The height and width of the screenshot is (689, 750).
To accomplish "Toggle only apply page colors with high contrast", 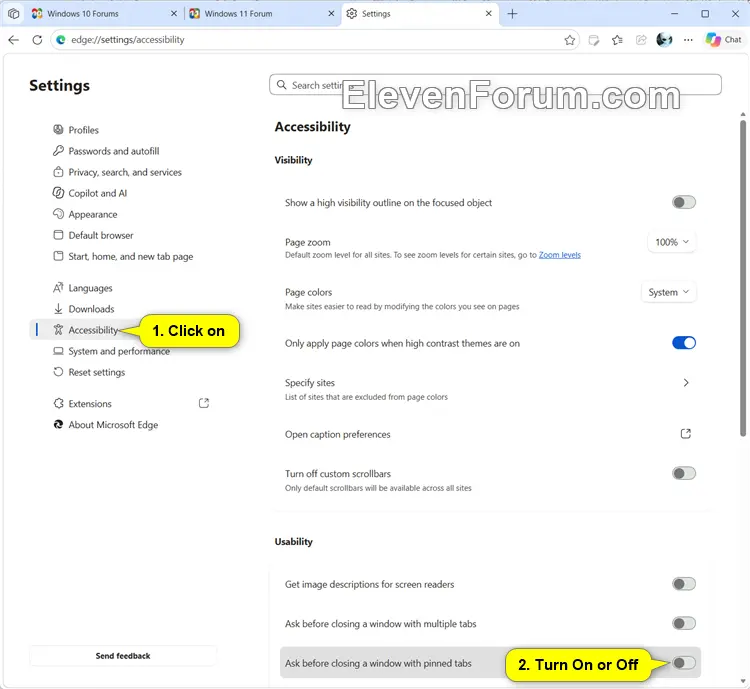I will pyautogui.click(x=684, y=343).
